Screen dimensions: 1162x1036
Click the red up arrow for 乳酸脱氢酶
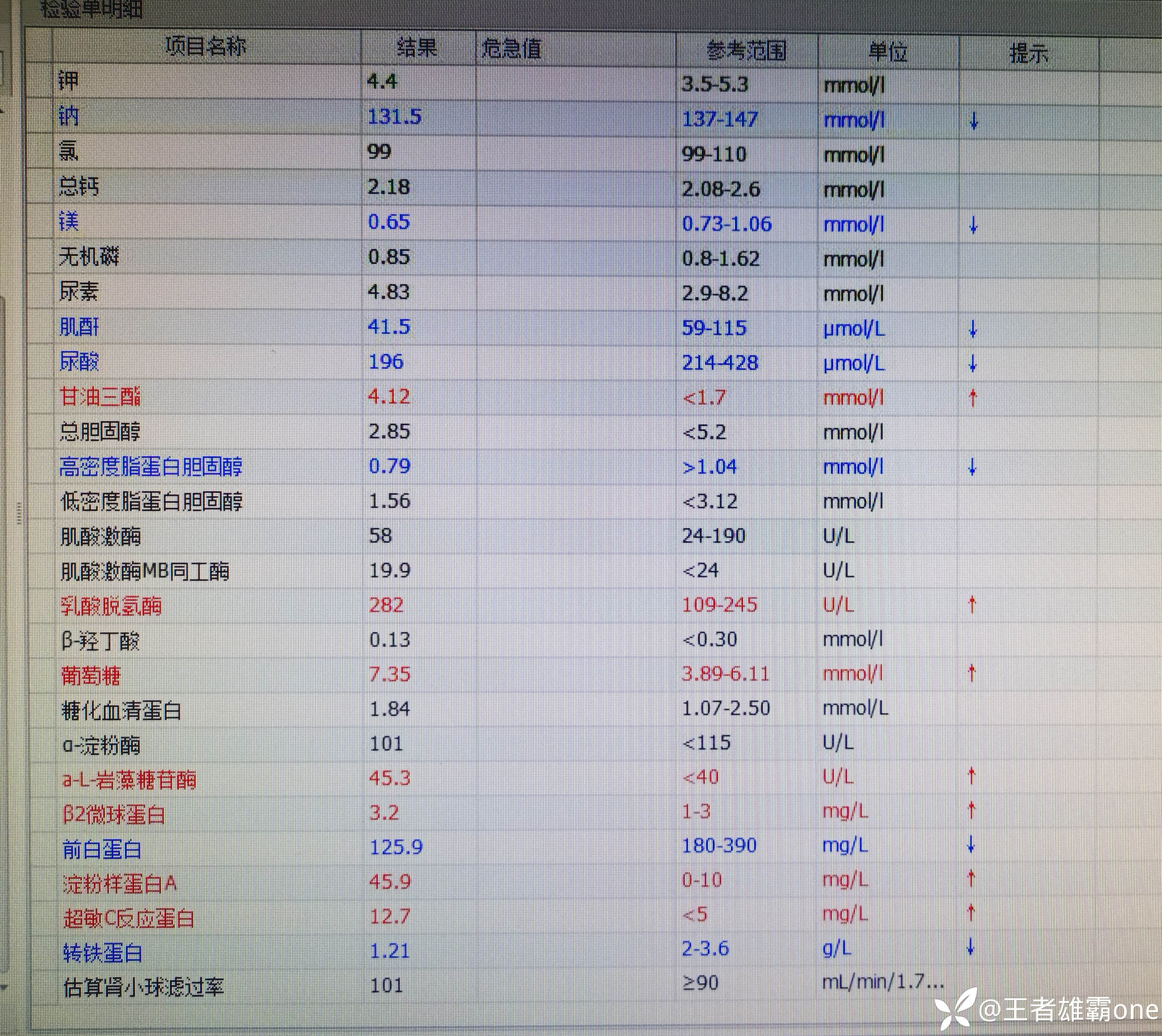(973, 605)
